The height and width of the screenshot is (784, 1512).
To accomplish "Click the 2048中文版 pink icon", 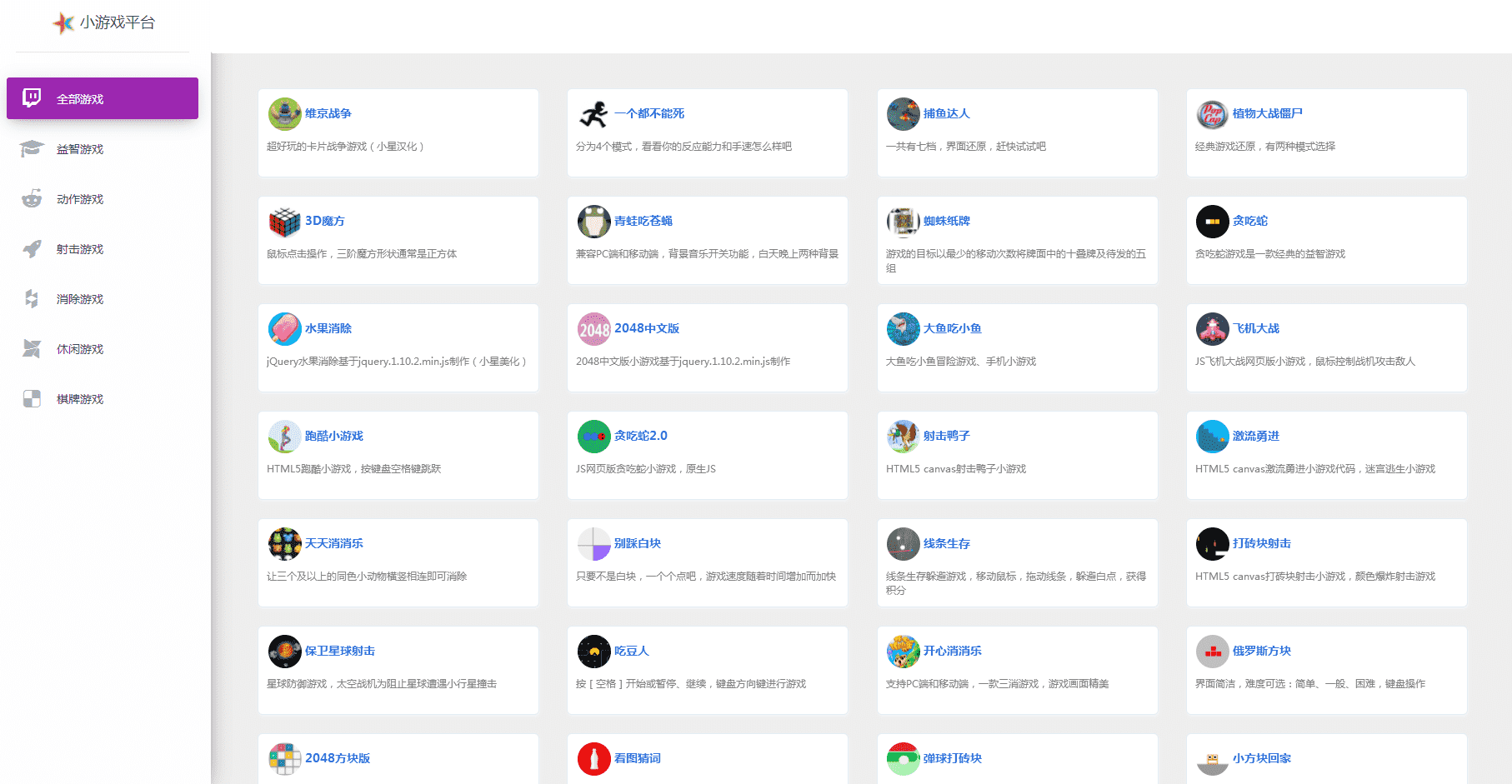I will [x=594, y=329].
